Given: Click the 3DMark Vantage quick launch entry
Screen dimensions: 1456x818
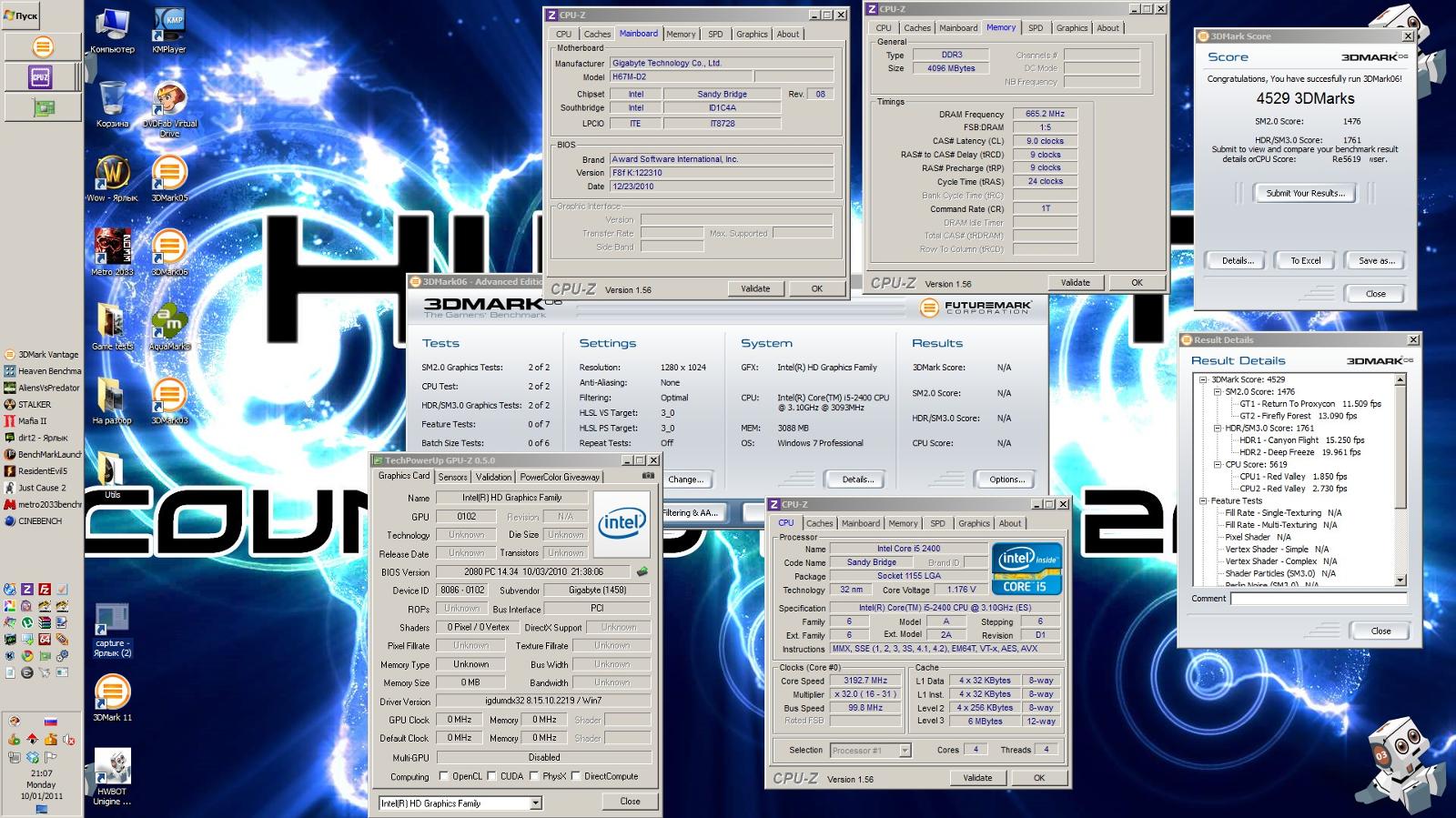Looking at the screenshot, I should [x=42, y=355].
